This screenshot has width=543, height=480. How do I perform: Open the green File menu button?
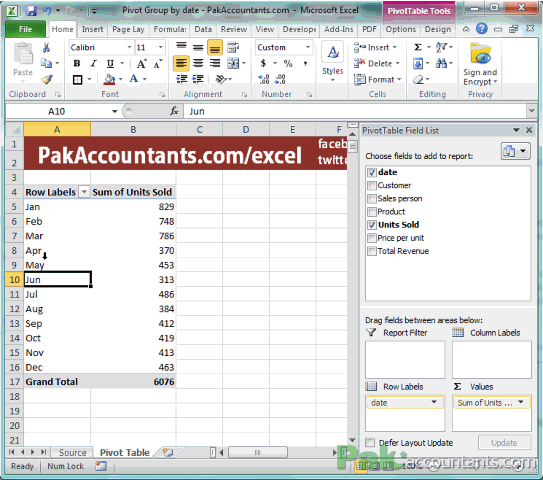click(x=25, y=29)
